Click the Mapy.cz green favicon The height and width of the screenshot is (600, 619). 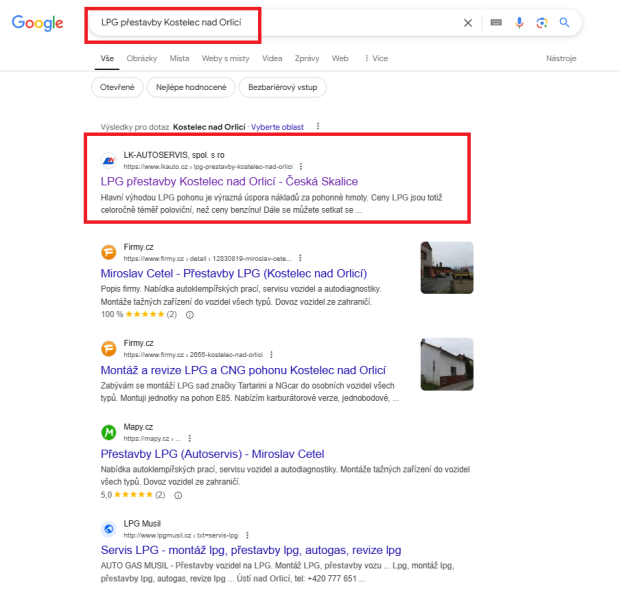(109, 433)
